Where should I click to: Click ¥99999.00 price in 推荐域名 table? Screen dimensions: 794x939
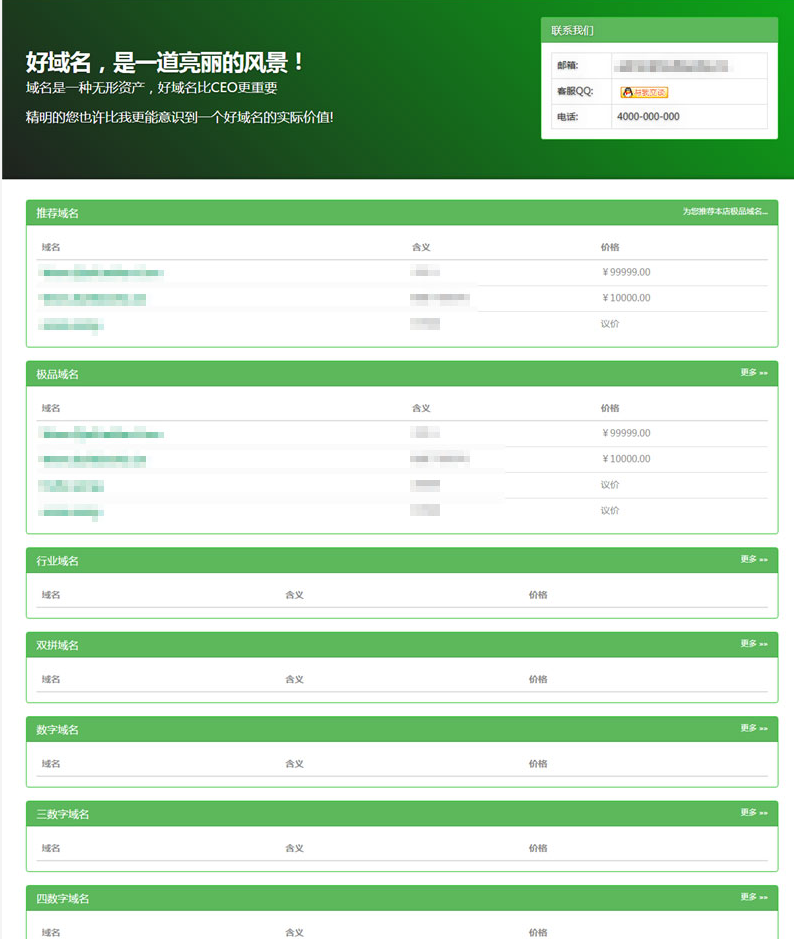[x=626, y=272]
